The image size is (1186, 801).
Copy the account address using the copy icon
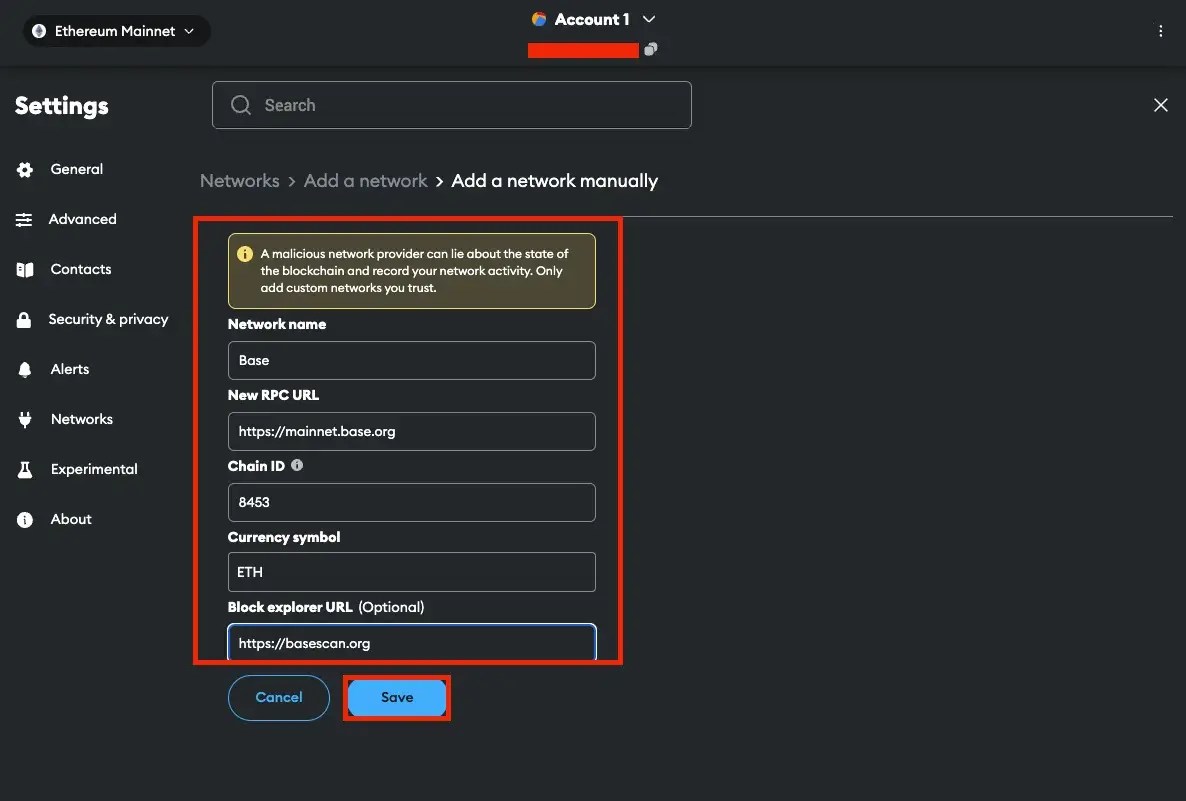coord(650,48)
